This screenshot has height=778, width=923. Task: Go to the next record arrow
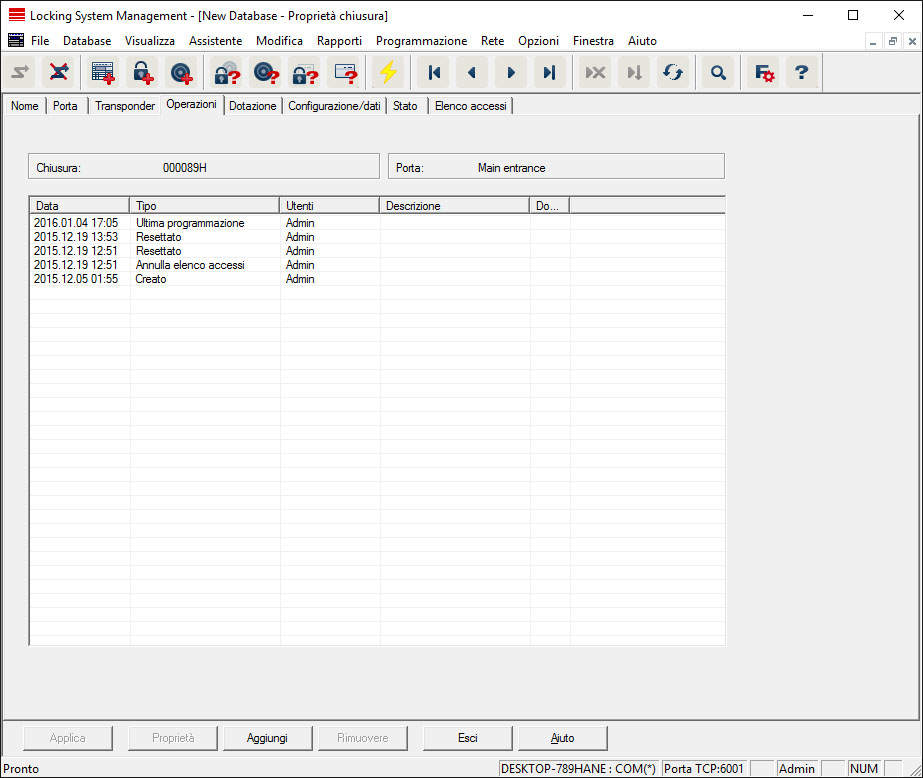511,73
